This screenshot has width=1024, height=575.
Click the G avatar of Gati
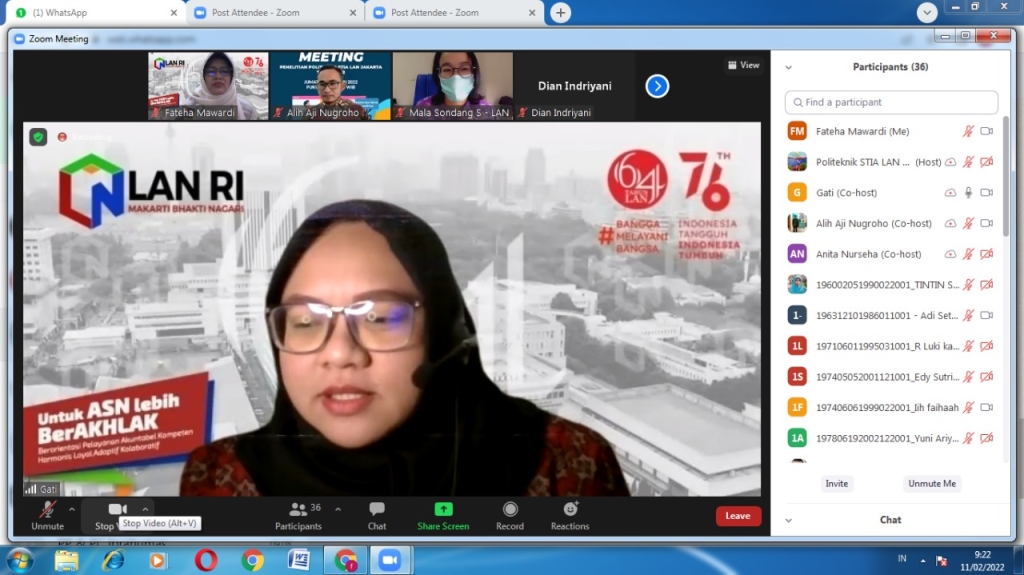coord(797,193)
